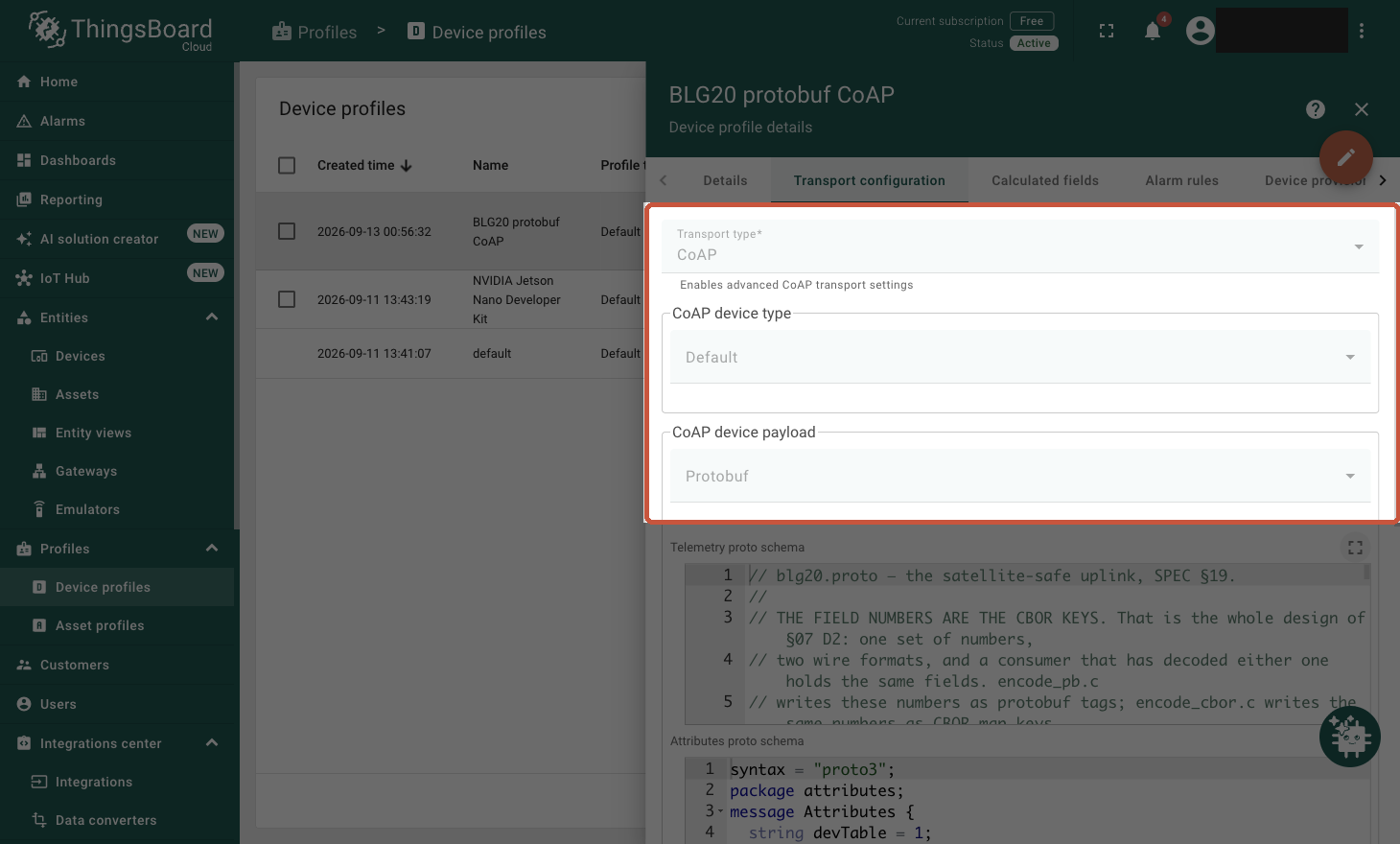1400x844 pixels.
Task: Open the Alarm rules tab
Action: tap(1181, 180)
